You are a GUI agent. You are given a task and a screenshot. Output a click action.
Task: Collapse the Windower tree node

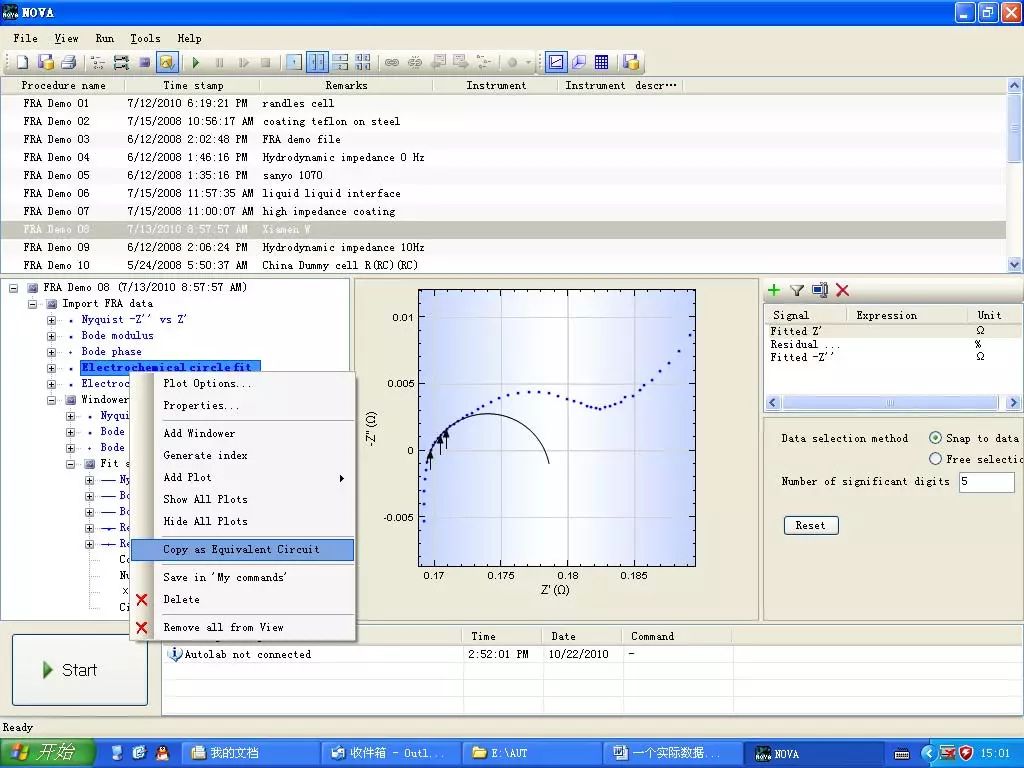click(x=52, y=400)
